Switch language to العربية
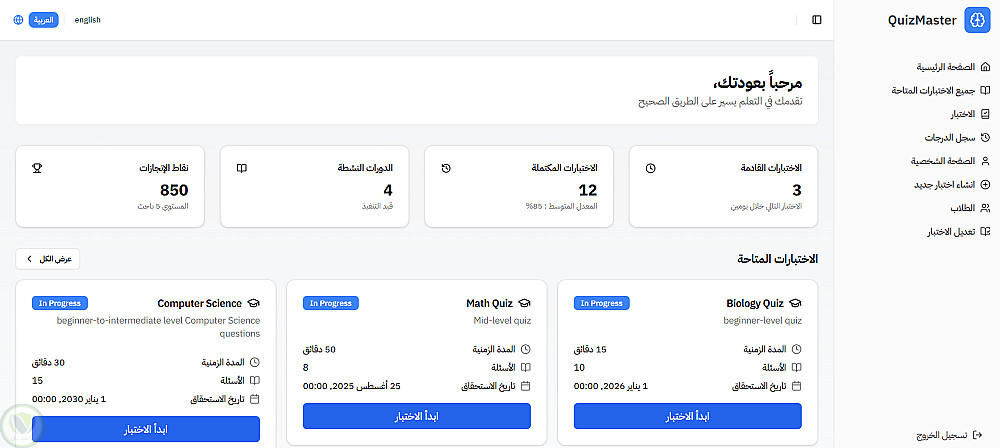 [x=44, y=20]
